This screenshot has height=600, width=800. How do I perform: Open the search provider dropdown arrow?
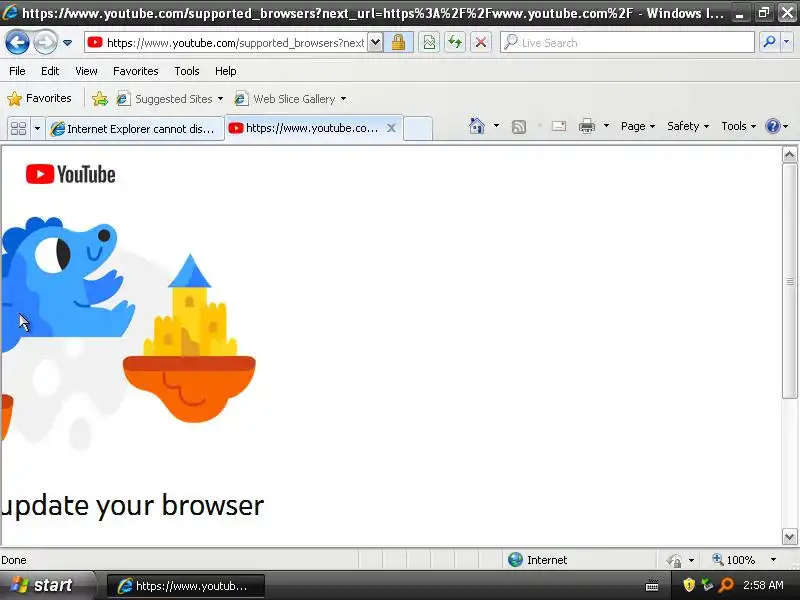(787, 42)
